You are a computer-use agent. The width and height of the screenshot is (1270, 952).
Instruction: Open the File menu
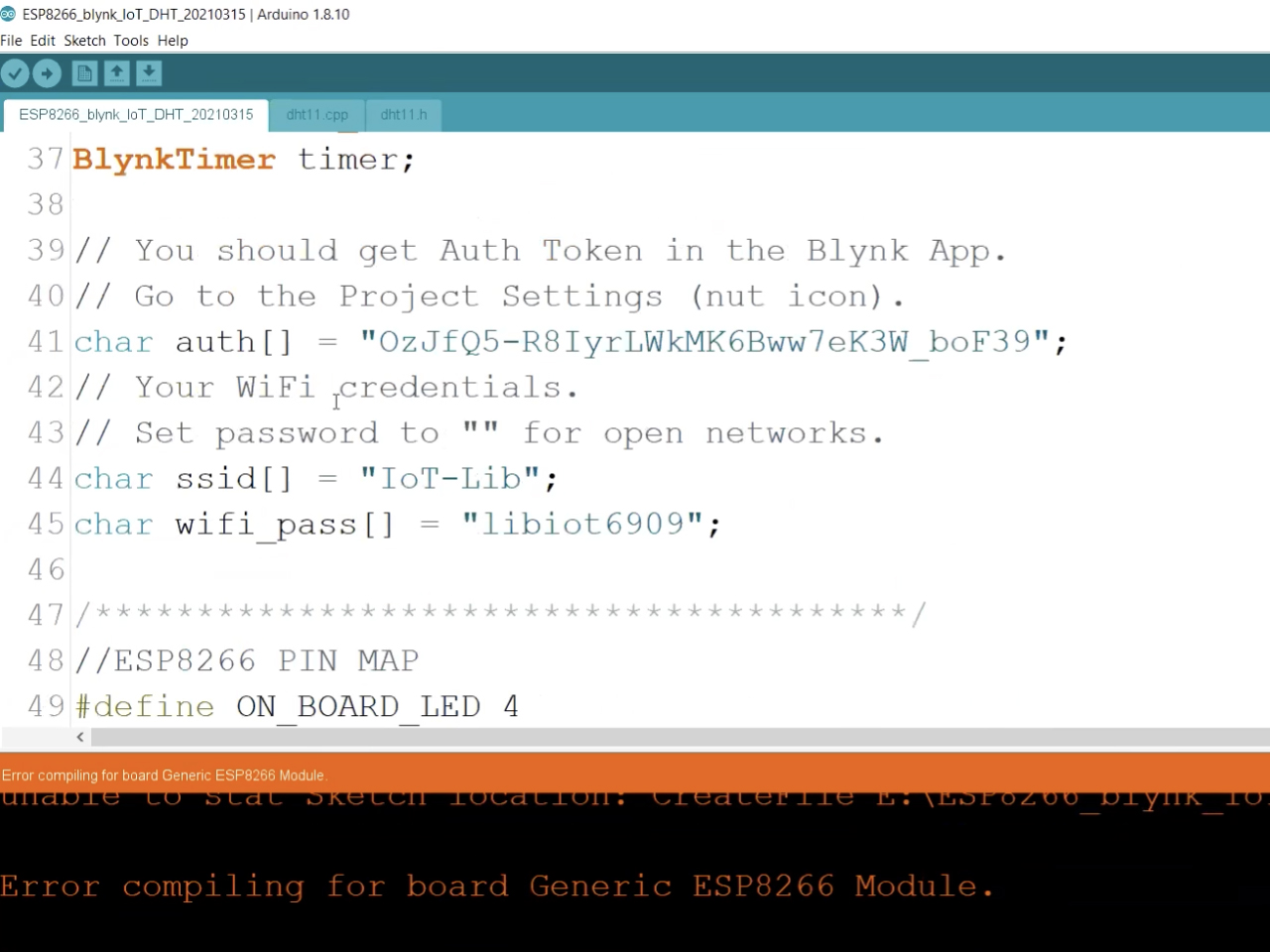click(11, 41)
